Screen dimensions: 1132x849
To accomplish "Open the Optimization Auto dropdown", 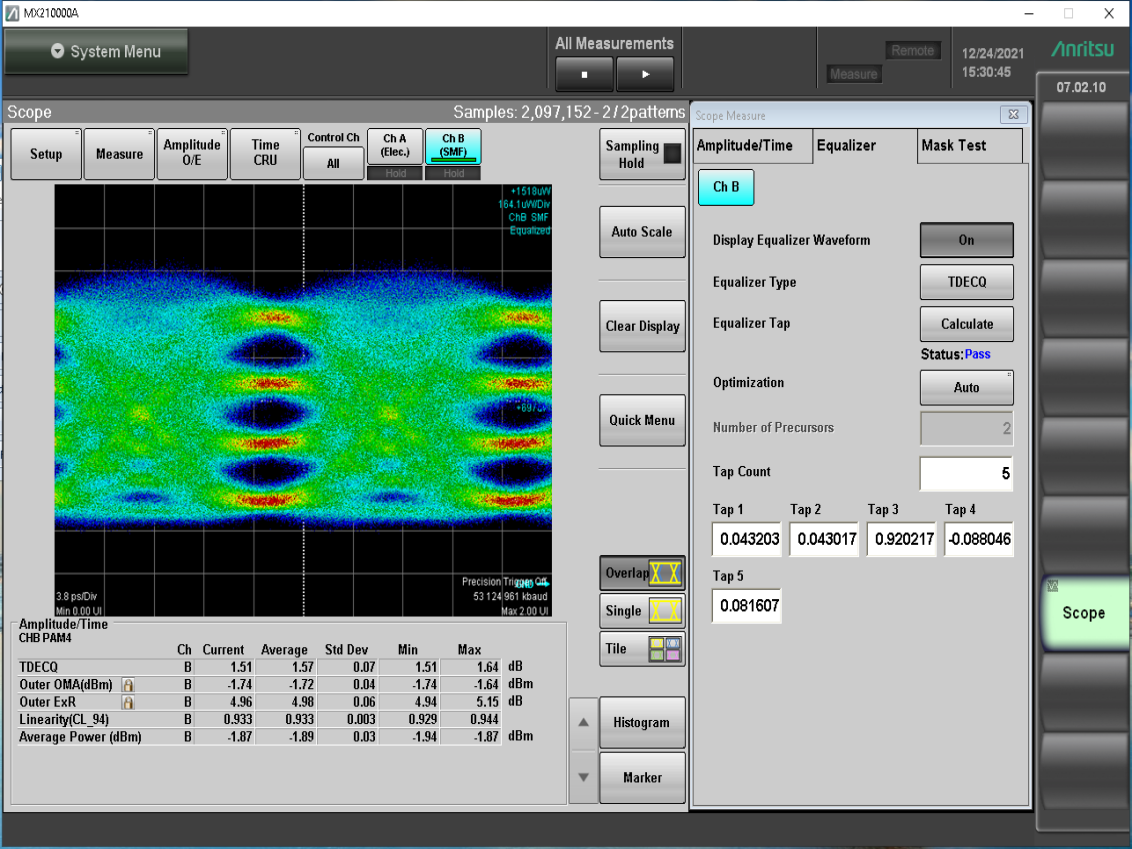I will pos(966,387).
